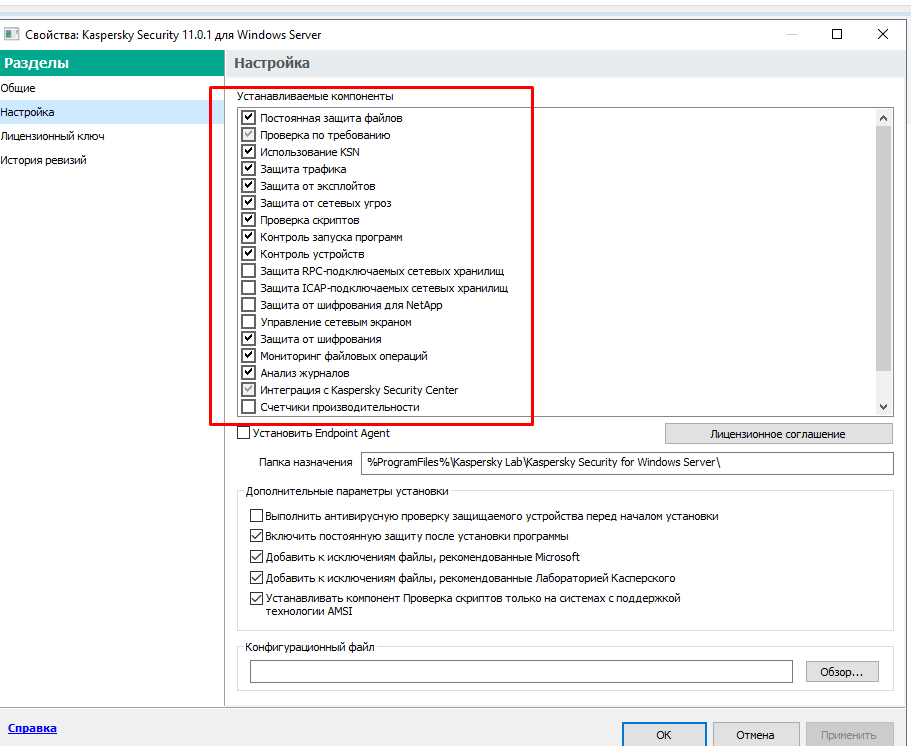Toggle Включить постоянную защиту после установки
The image size is (911, 746).
[256, 536]
